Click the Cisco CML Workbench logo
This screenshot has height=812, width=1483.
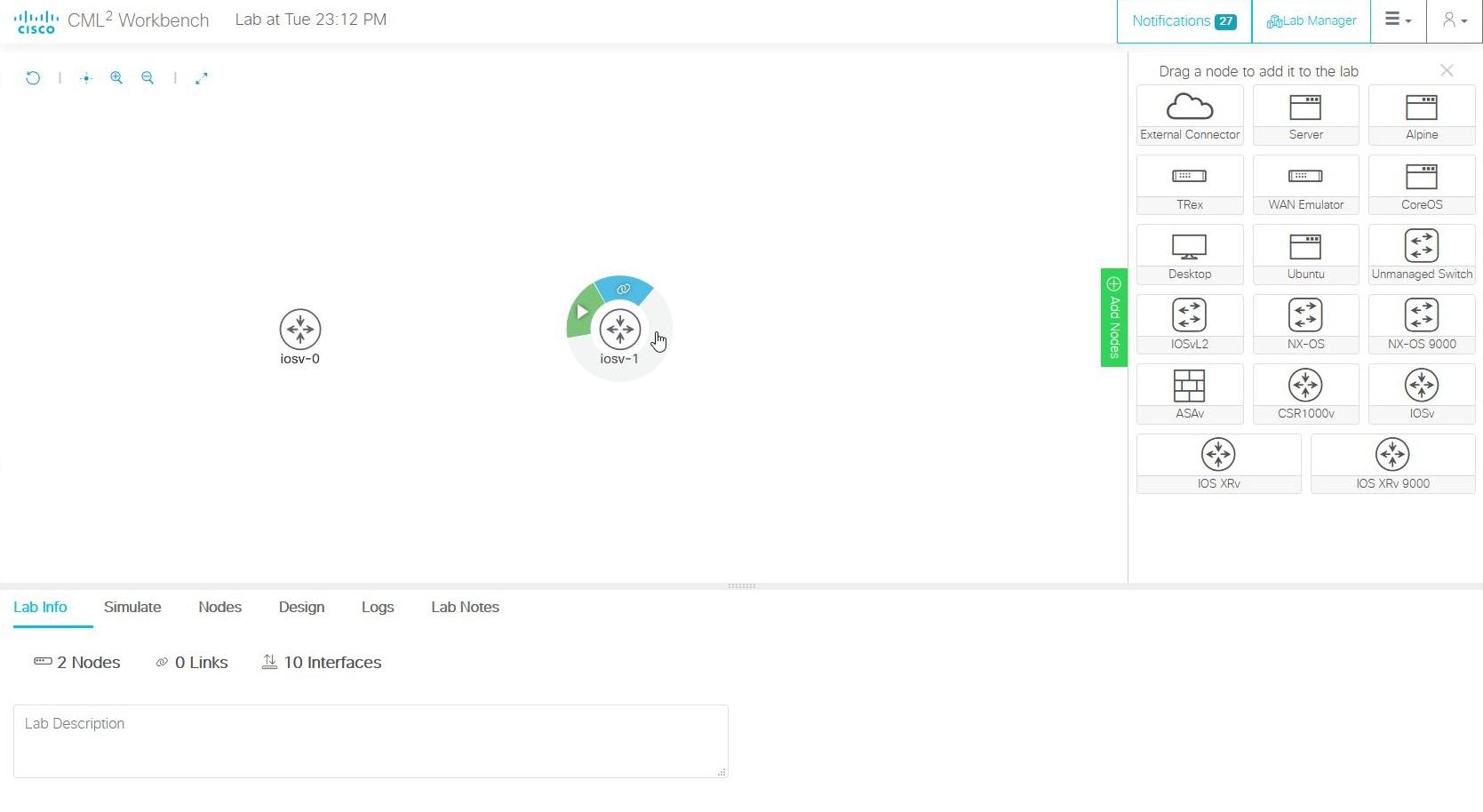tap(112, 21)
